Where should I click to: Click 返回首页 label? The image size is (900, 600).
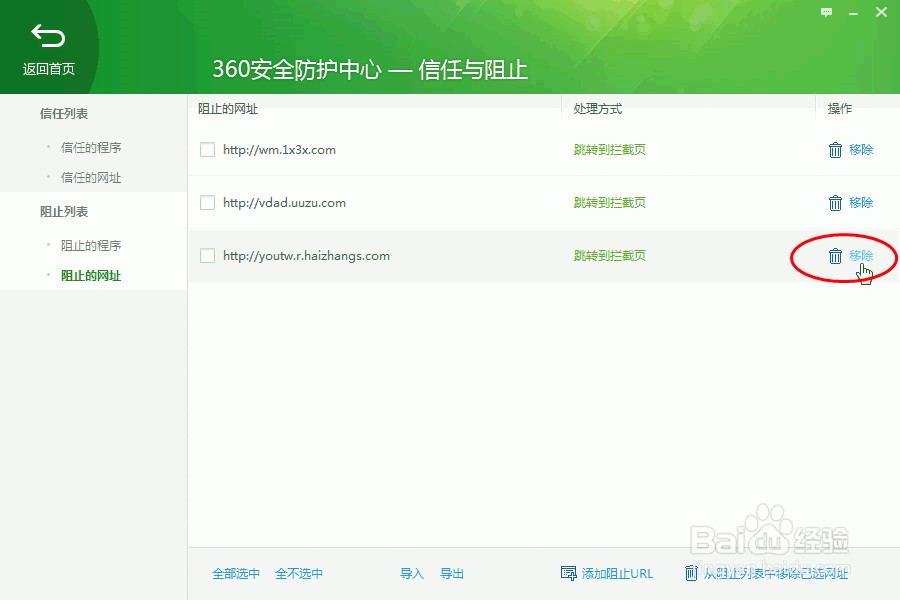pyautogui.click(x=49, y=69)
